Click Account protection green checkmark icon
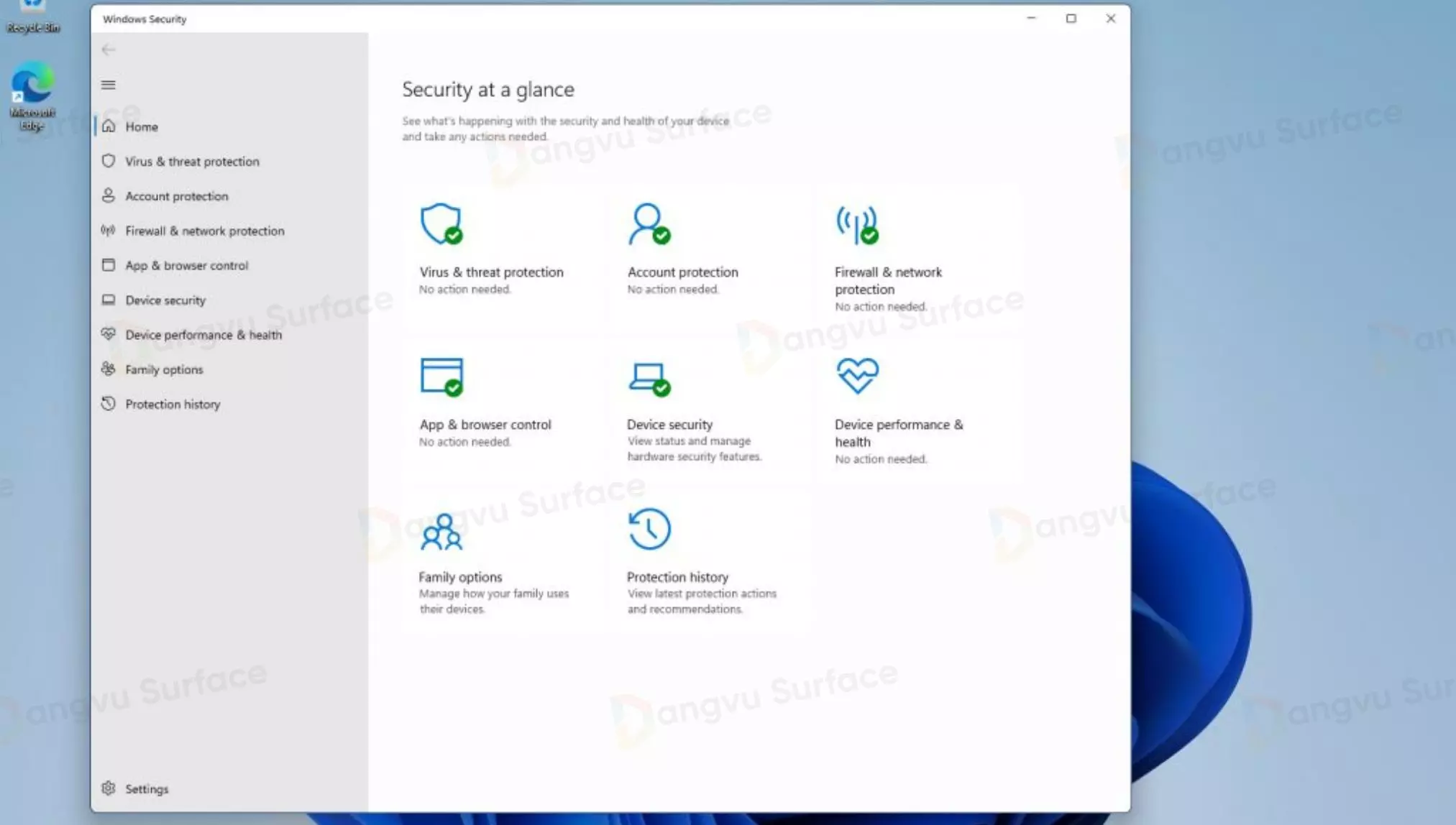 pos(663,237)
